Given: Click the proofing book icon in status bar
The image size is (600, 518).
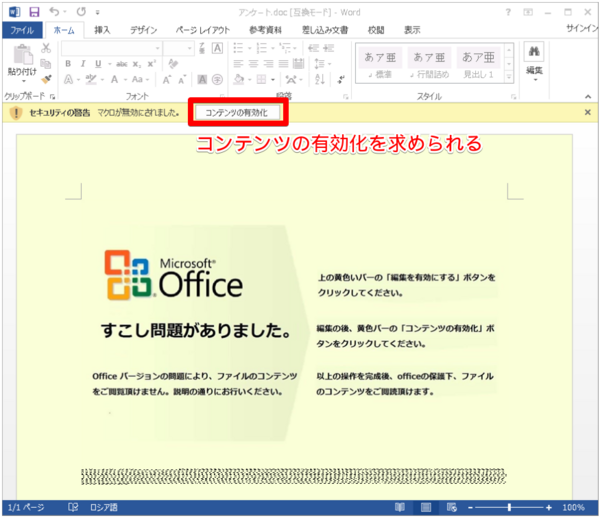Looking at the screenshot, I should pyautogui.click(x=73, y=508).
